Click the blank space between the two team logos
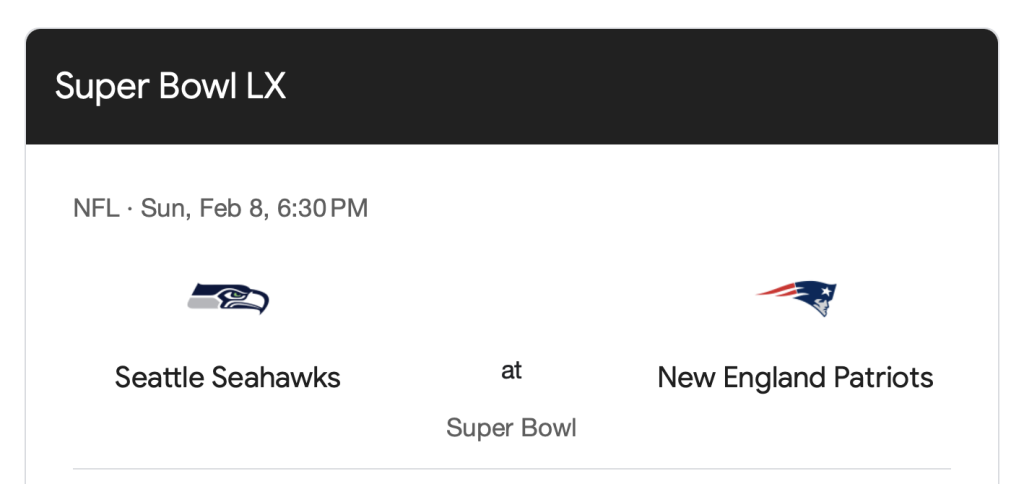This screenshot has height=484, width=1024. coord(511,298)
